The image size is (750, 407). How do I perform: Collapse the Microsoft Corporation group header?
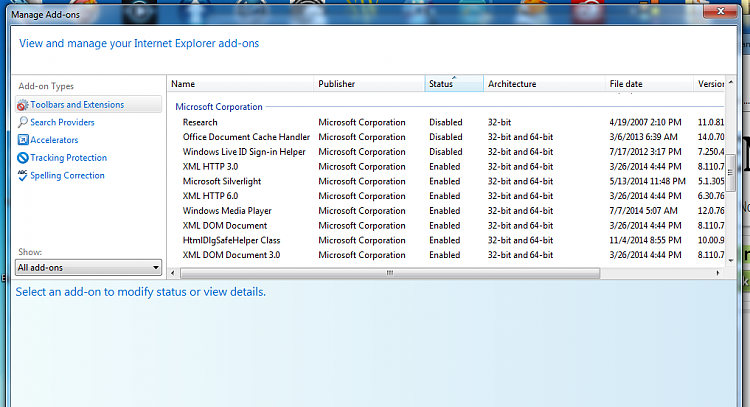tap(219, 107)
